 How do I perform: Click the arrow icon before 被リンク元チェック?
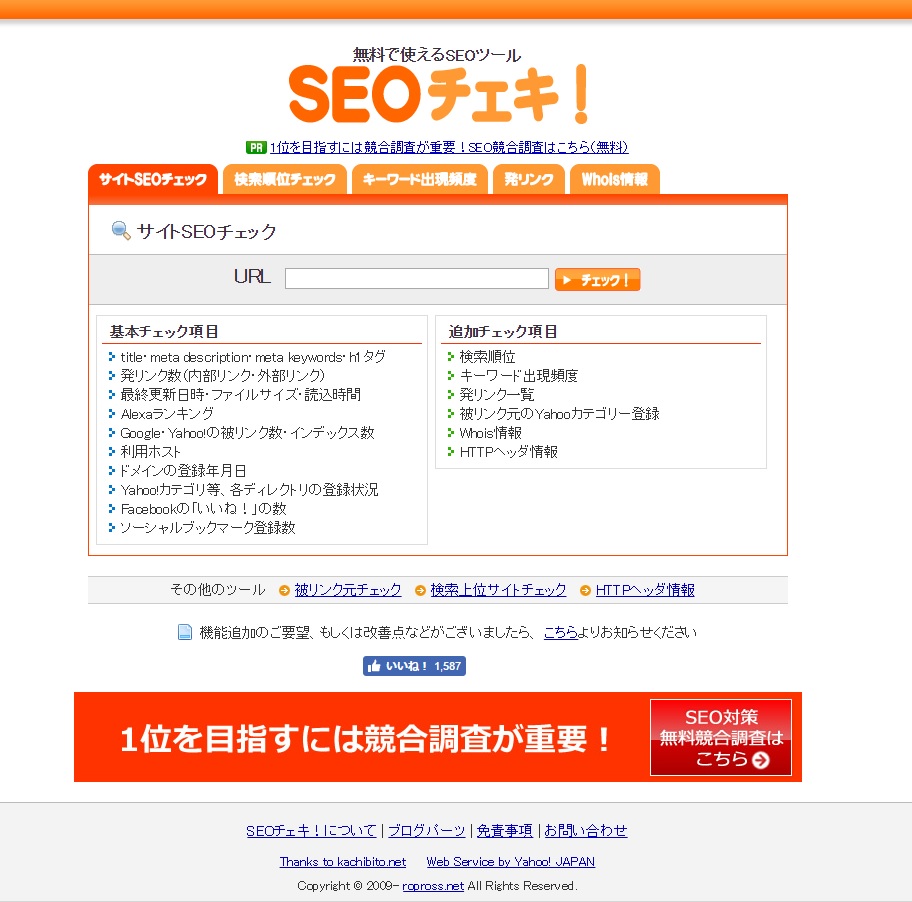point(284,590)
